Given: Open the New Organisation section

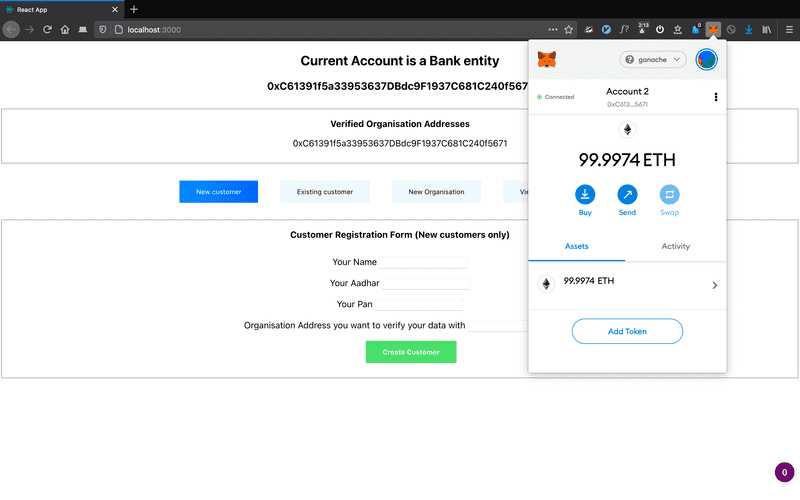Looking at the screenshot, I should tap(436, 192).
